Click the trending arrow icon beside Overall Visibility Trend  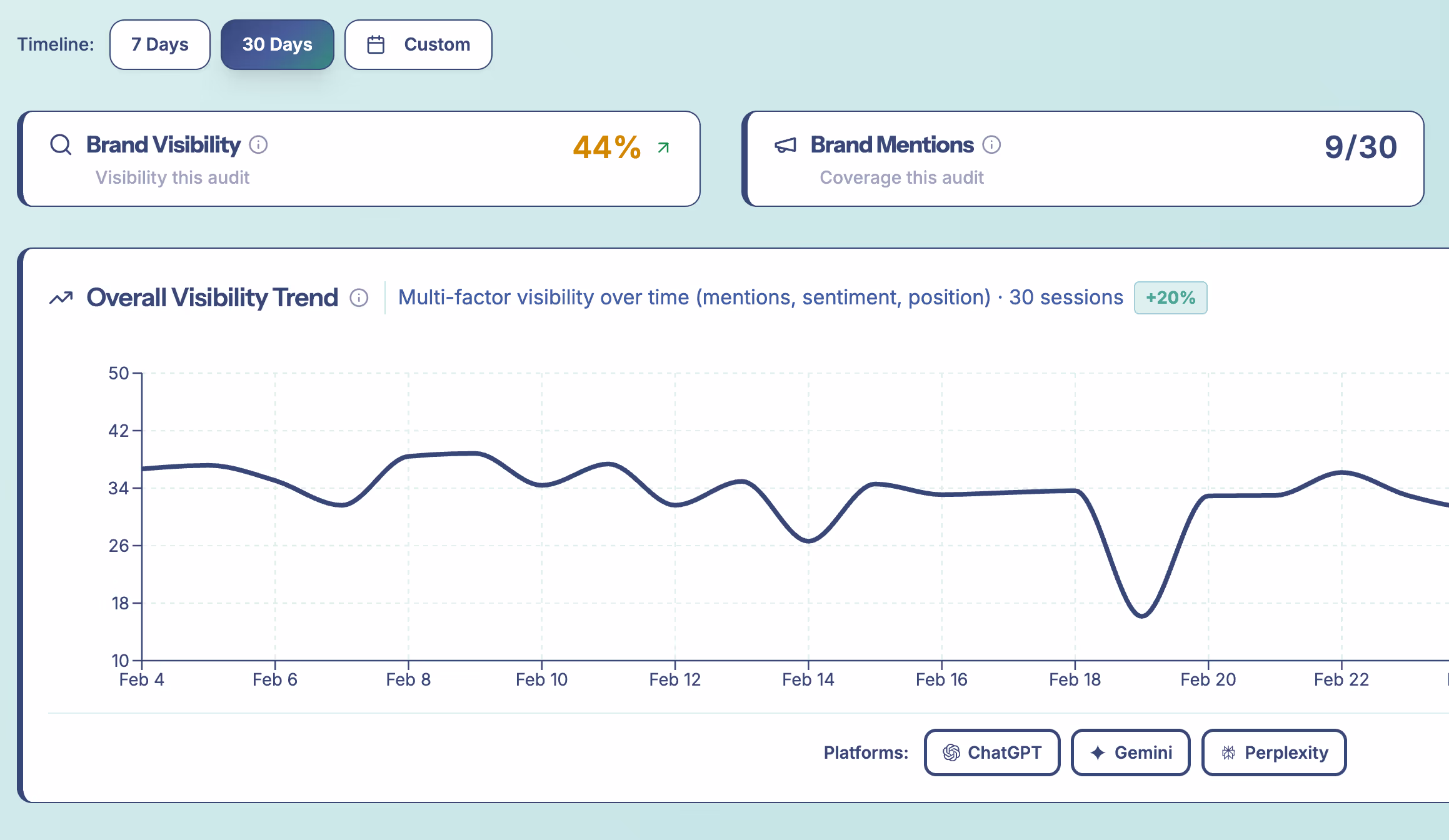pos(61,297)
